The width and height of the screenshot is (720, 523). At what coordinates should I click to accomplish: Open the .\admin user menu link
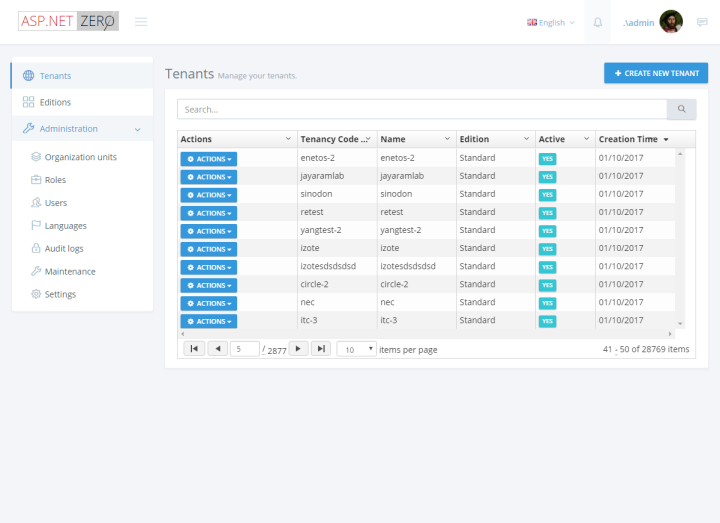pyautogui.click(x=638, y=22)
